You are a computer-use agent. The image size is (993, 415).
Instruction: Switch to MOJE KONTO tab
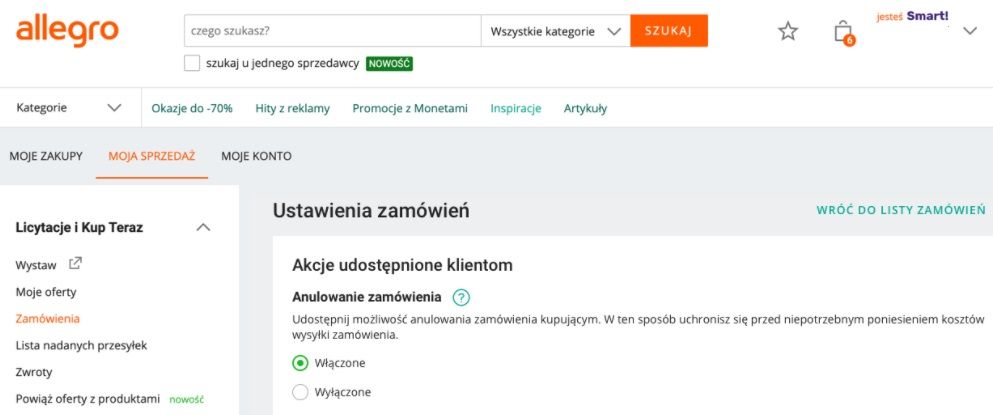tap(256, 156)
